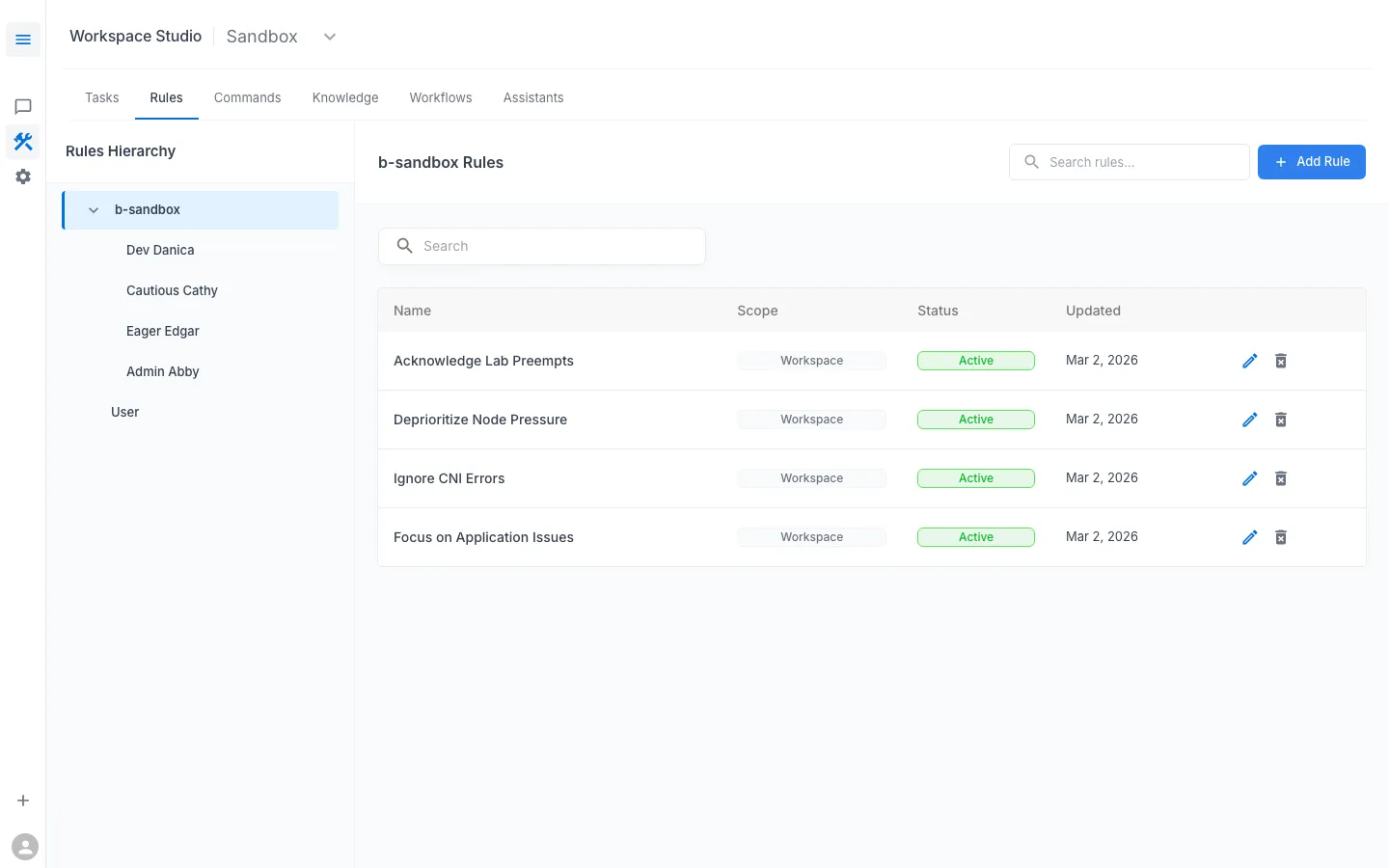Select User in the rules hierarchy
Viewport: 1389px width, 868px height.
point(124,412)
